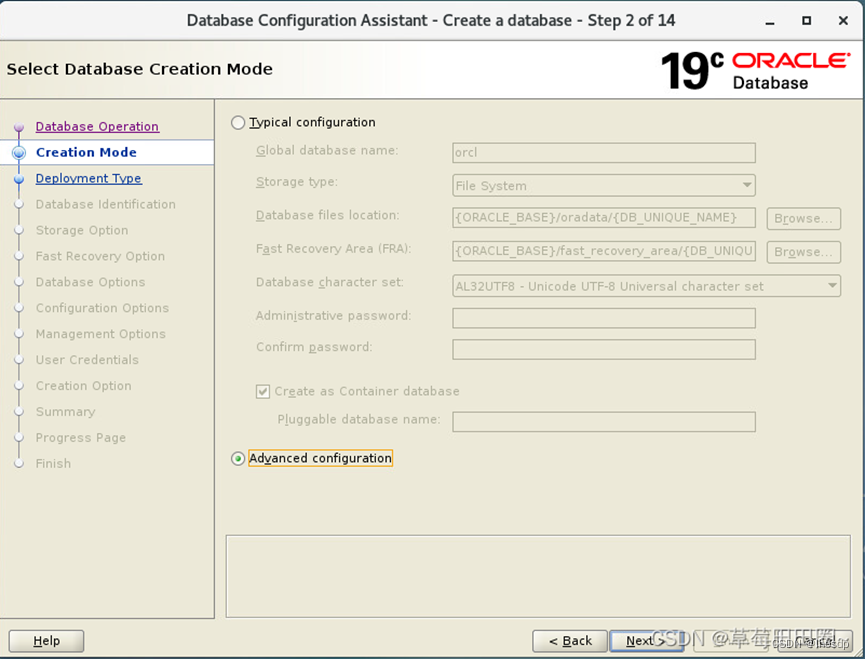Click Confirm password field
This screenshot has width=865, height=659.
click(604, 350)
